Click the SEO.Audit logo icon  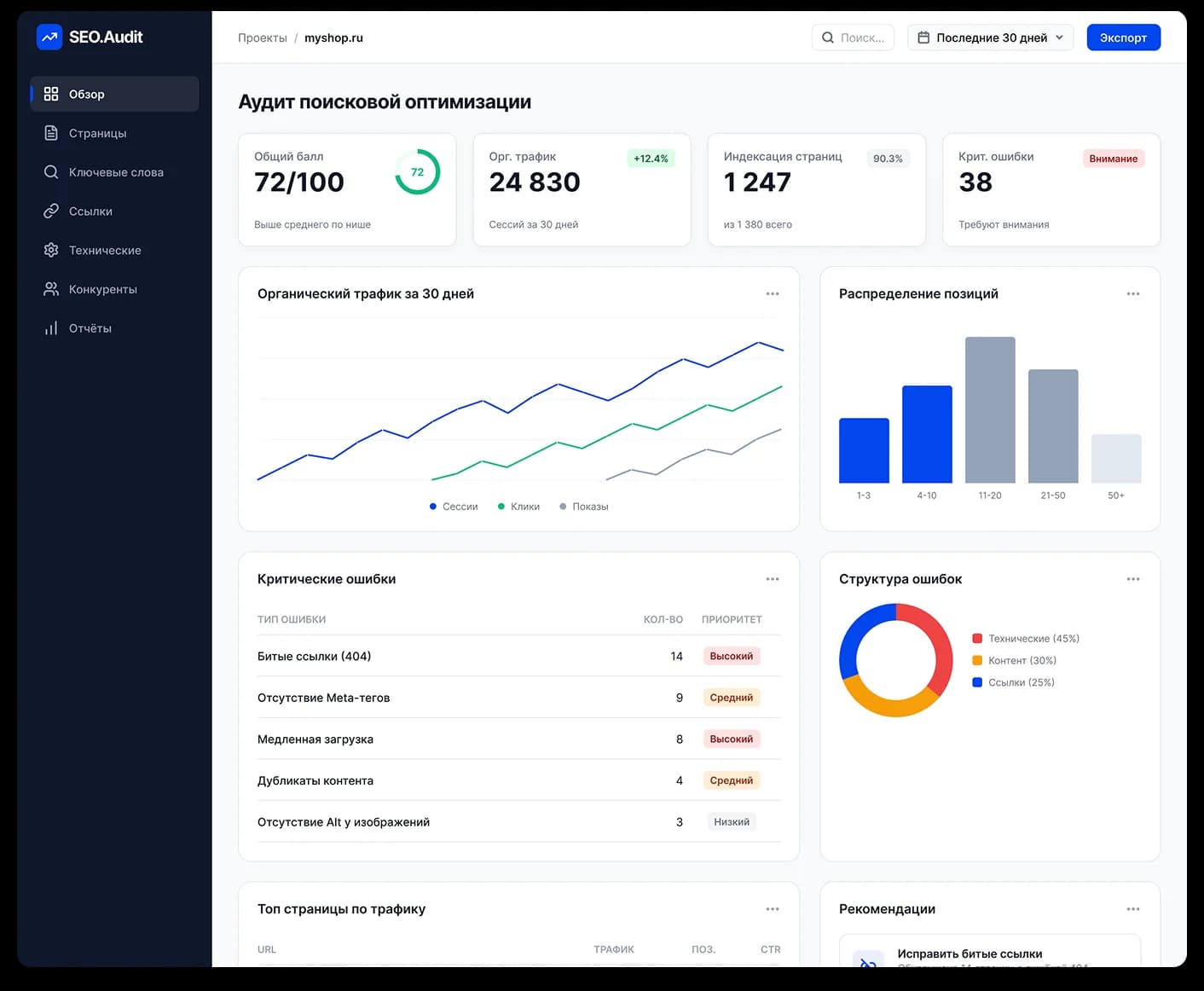pyautogui.click(x=49, y=37)
